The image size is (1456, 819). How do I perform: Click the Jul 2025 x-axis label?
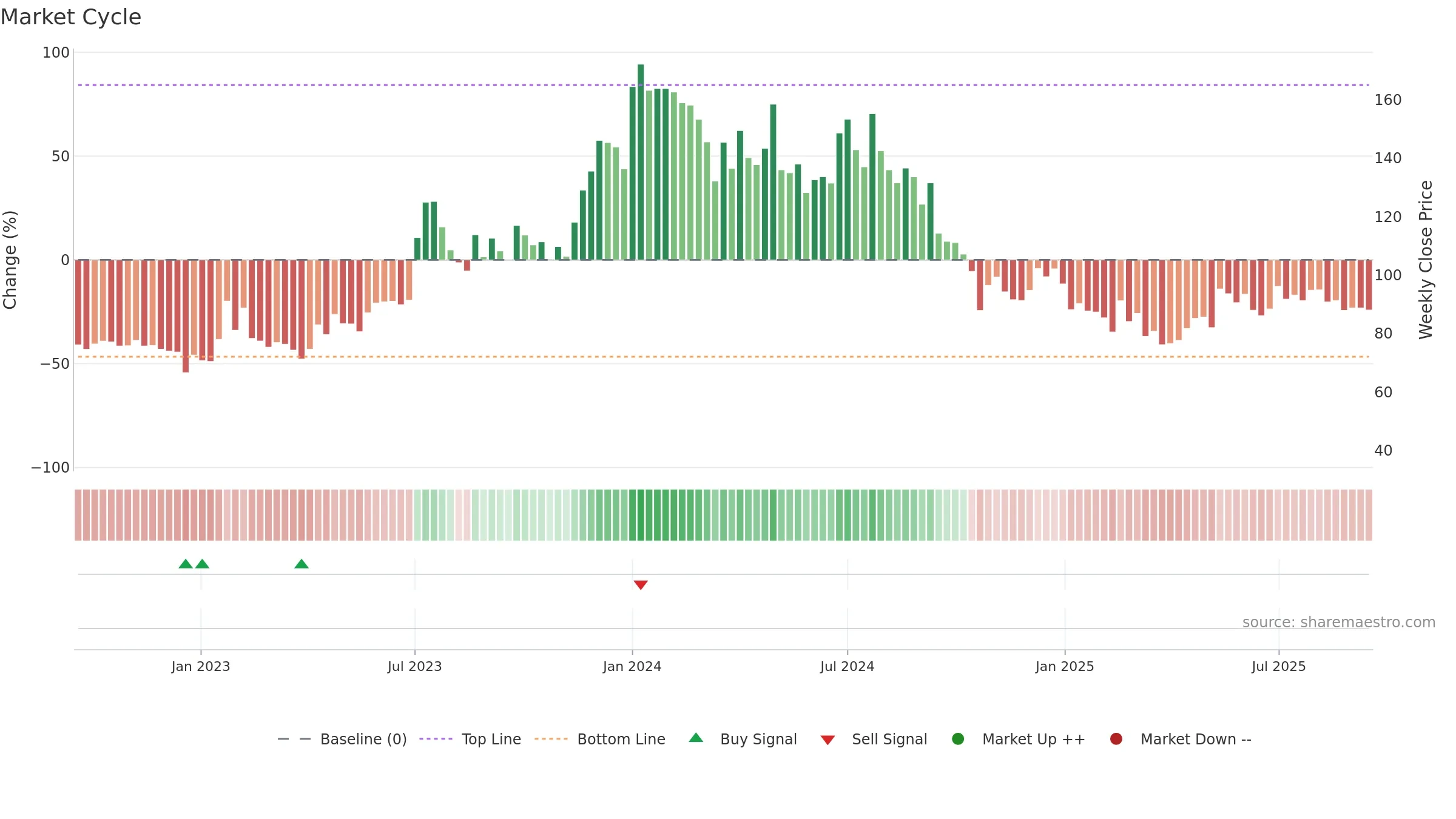coord(1279,667)
